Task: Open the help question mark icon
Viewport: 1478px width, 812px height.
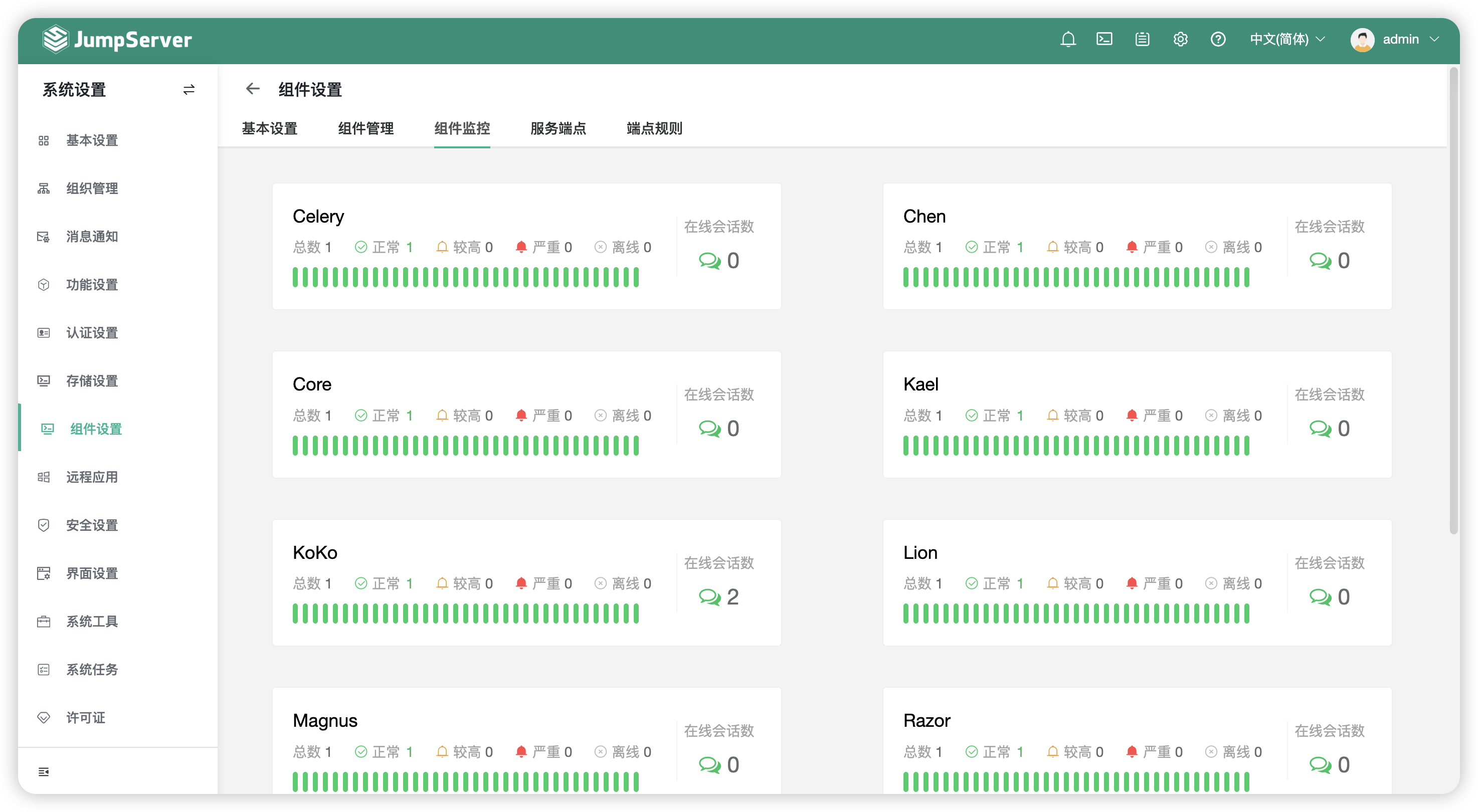Action: coord(1218,39)
